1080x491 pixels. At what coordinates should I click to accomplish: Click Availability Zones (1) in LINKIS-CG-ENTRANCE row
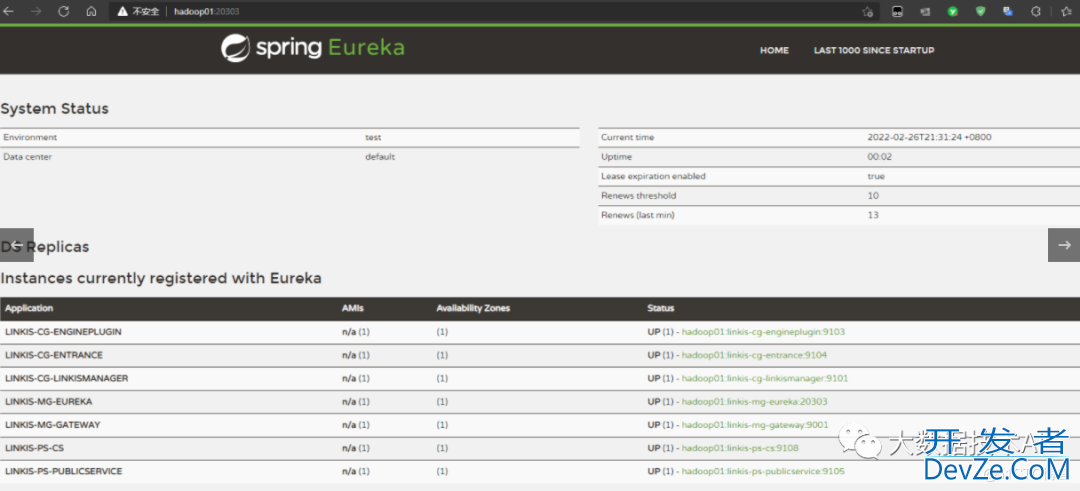pyautogui.click(x=442, y=355)
